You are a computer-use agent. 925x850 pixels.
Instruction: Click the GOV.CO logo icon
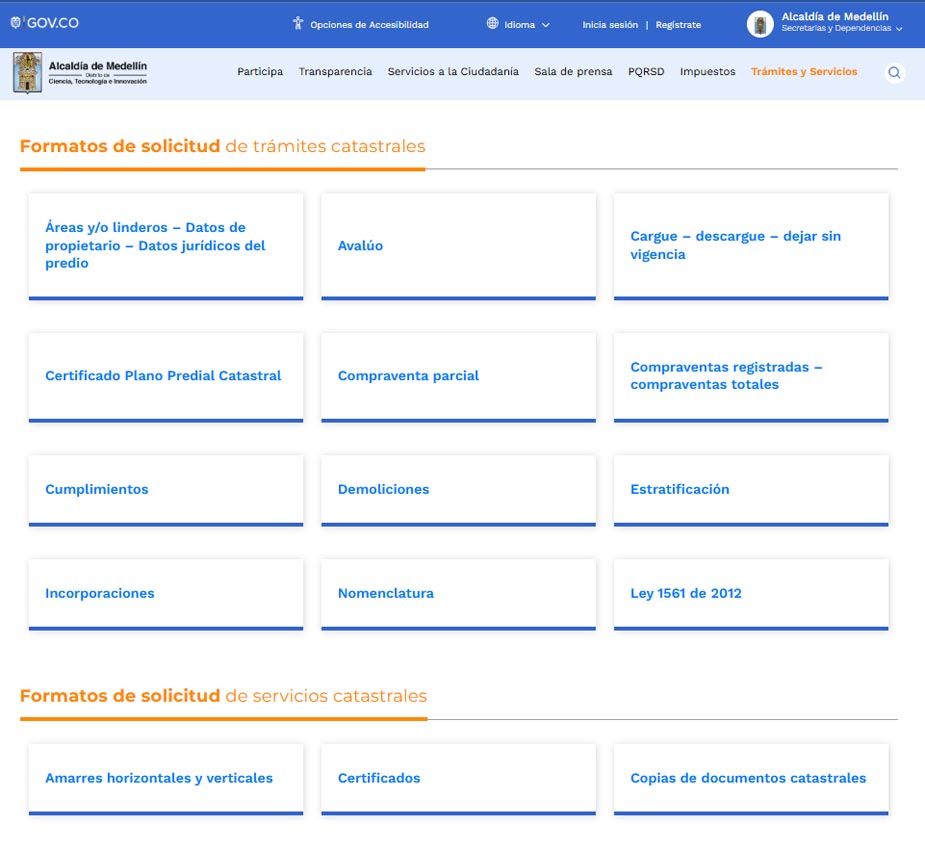click(x=17, y=22)
